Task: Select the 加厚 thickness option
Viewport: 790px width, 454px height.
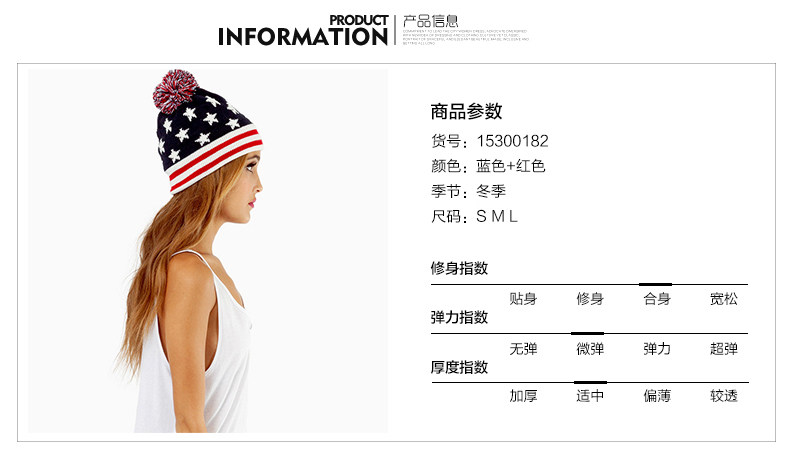Action: [523, 396]
